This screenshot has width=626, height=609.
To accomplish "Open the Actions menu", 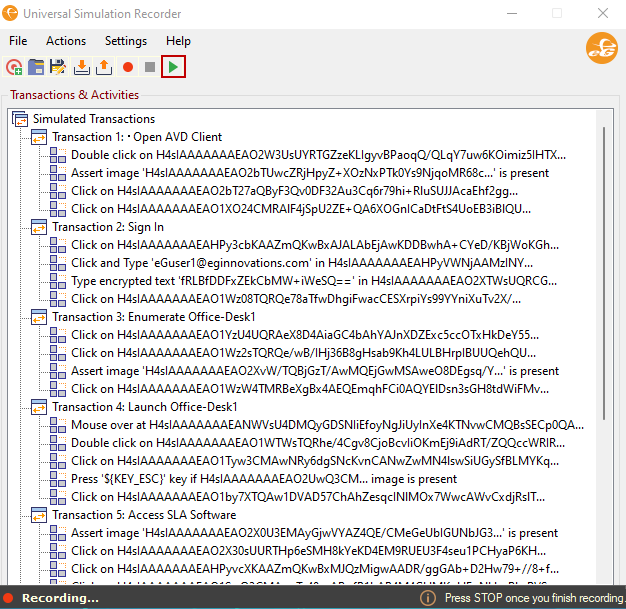I will pos(66,41).
